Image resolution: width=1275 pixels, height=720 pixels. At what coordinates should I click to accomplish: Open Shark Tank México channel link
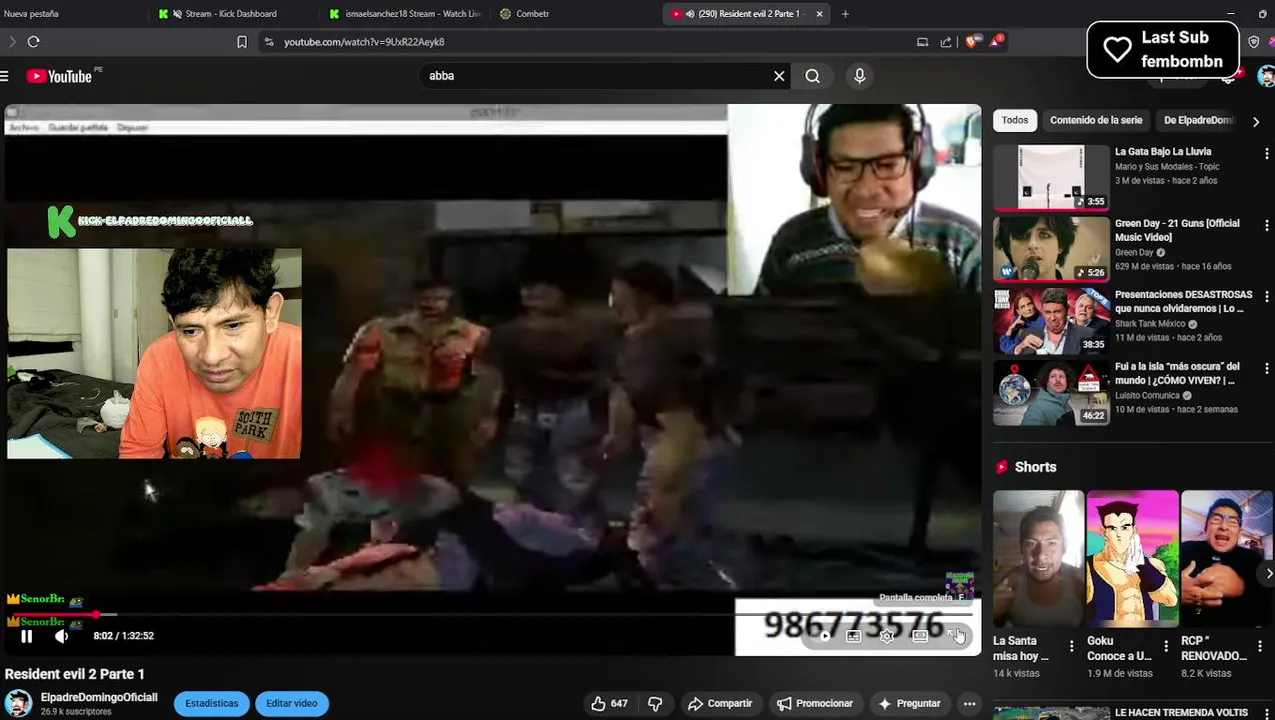coord(1150,324)
